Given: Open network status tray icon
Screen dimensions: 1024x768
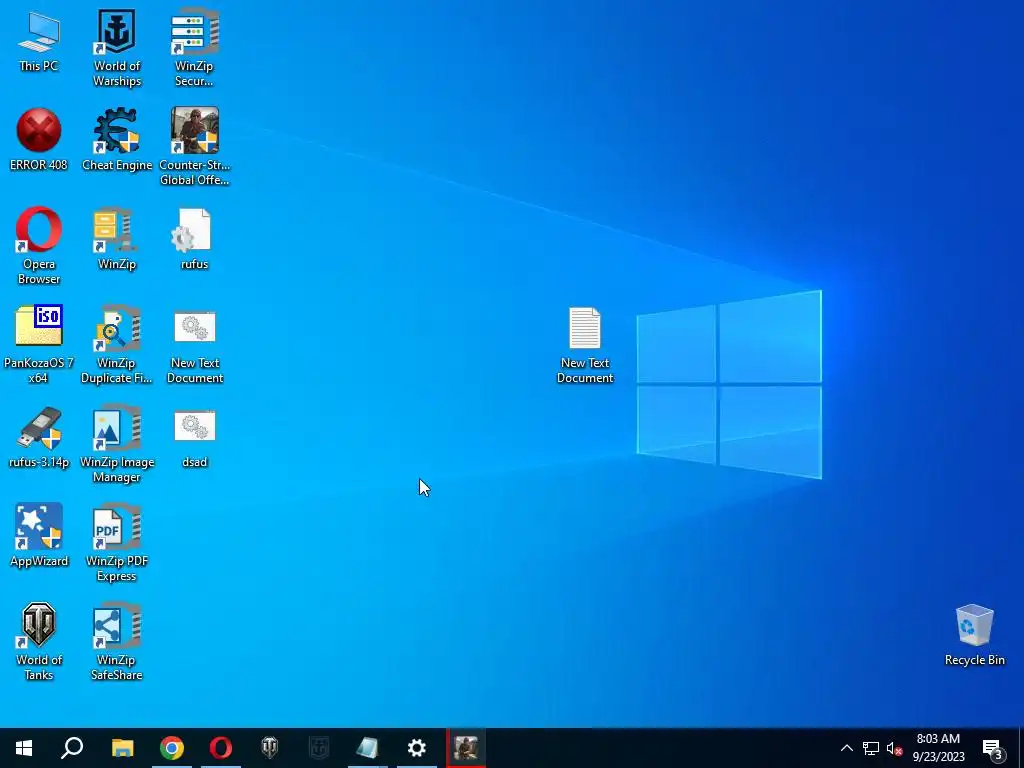Looking at the screenshot, I should coord(871,748).
